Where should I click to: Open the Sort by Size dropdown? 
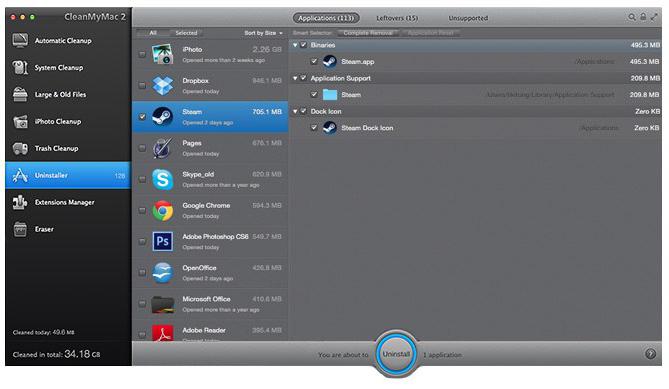(x=263, y=33)
